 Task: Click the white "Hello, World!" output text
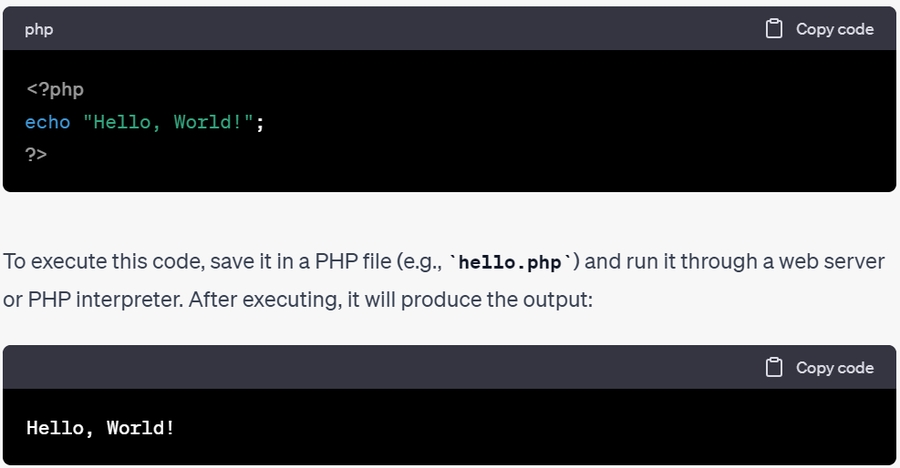101,428
